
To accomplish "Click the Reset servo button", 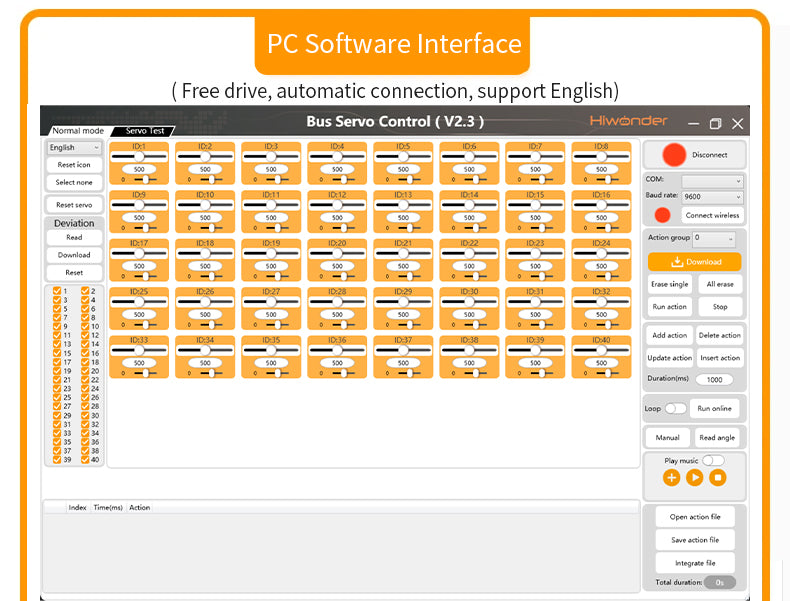I will click(74, 205).
